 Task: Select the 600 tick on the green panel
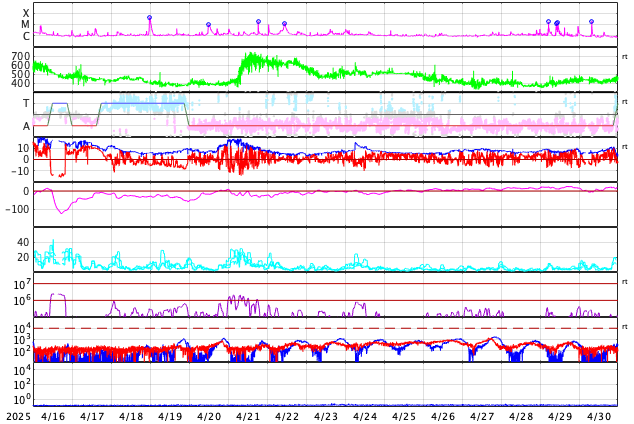tap(21, 65)
